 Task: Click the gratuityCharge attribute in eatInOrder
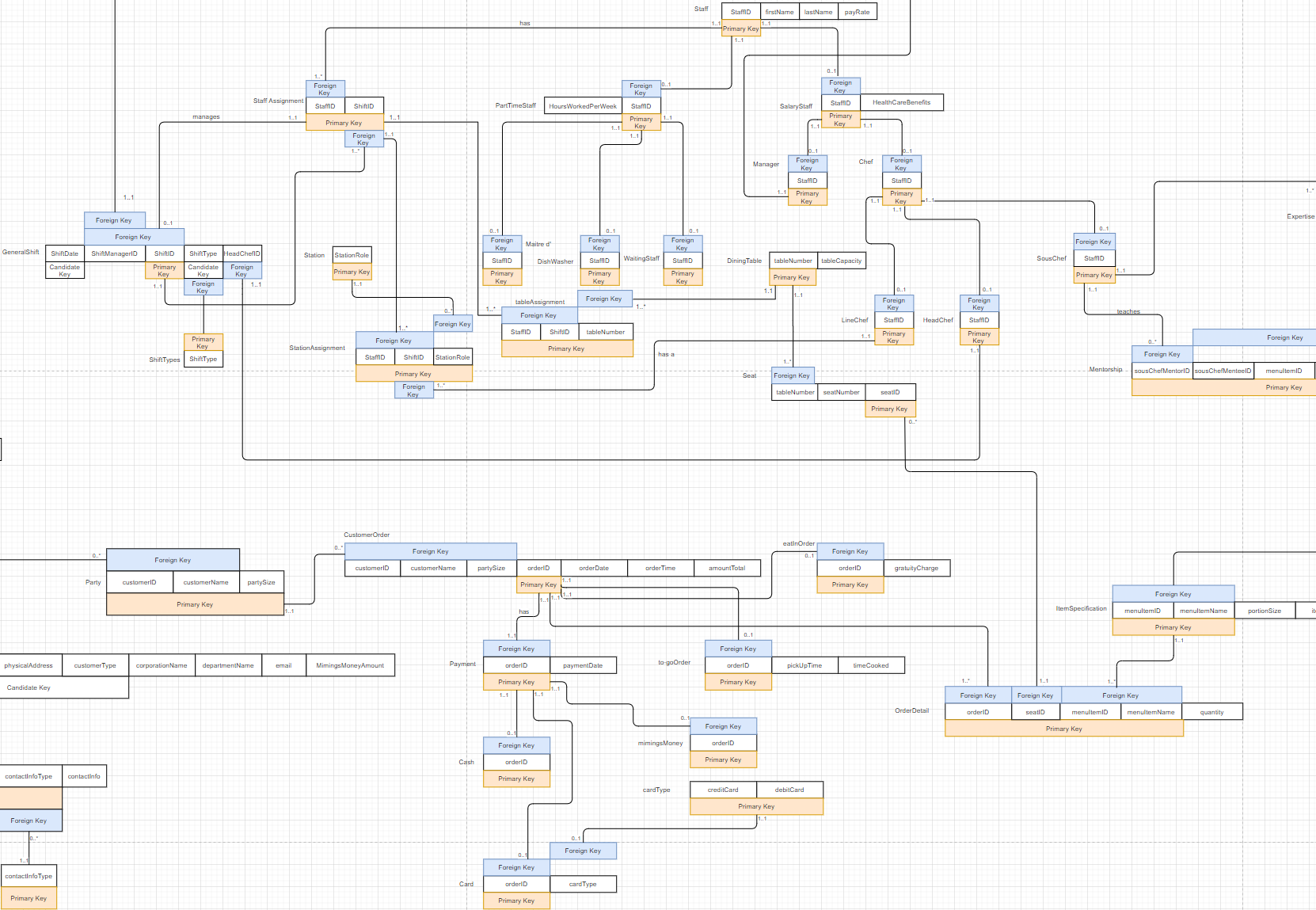(916, 568)
